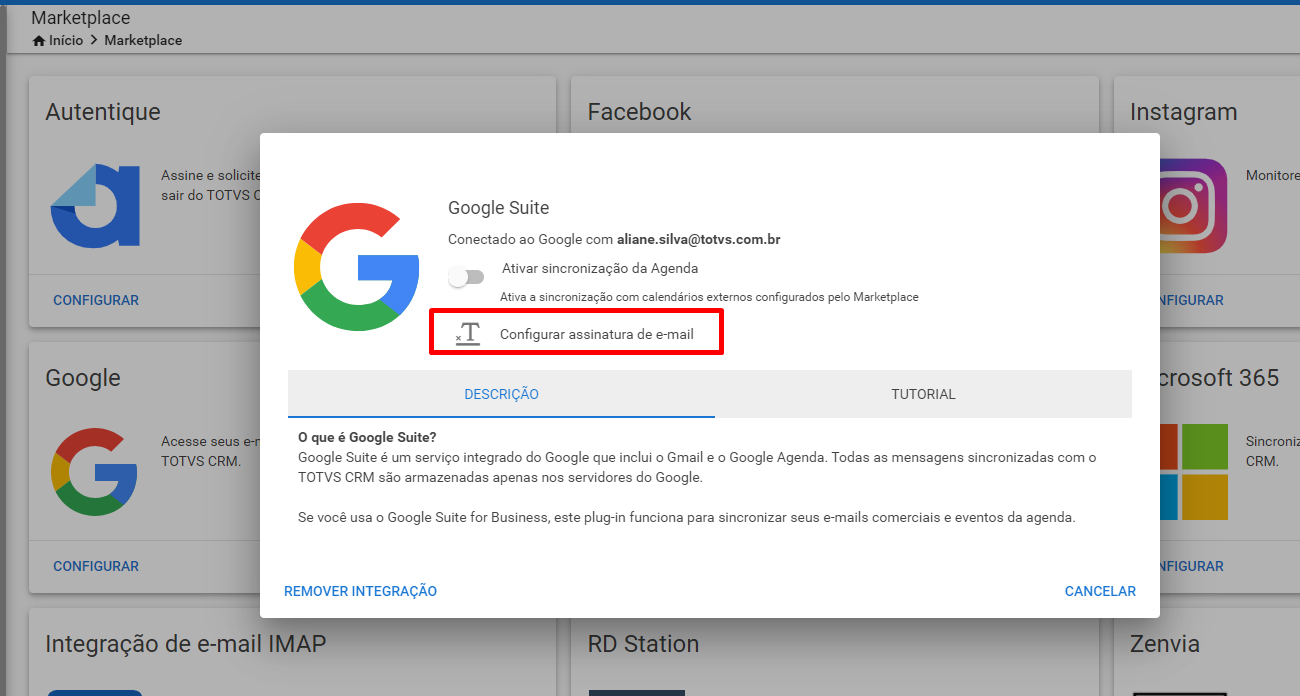Click CANCELAR in the dialog
The image size is (1300, 696).
click(x=1100, y=591)
